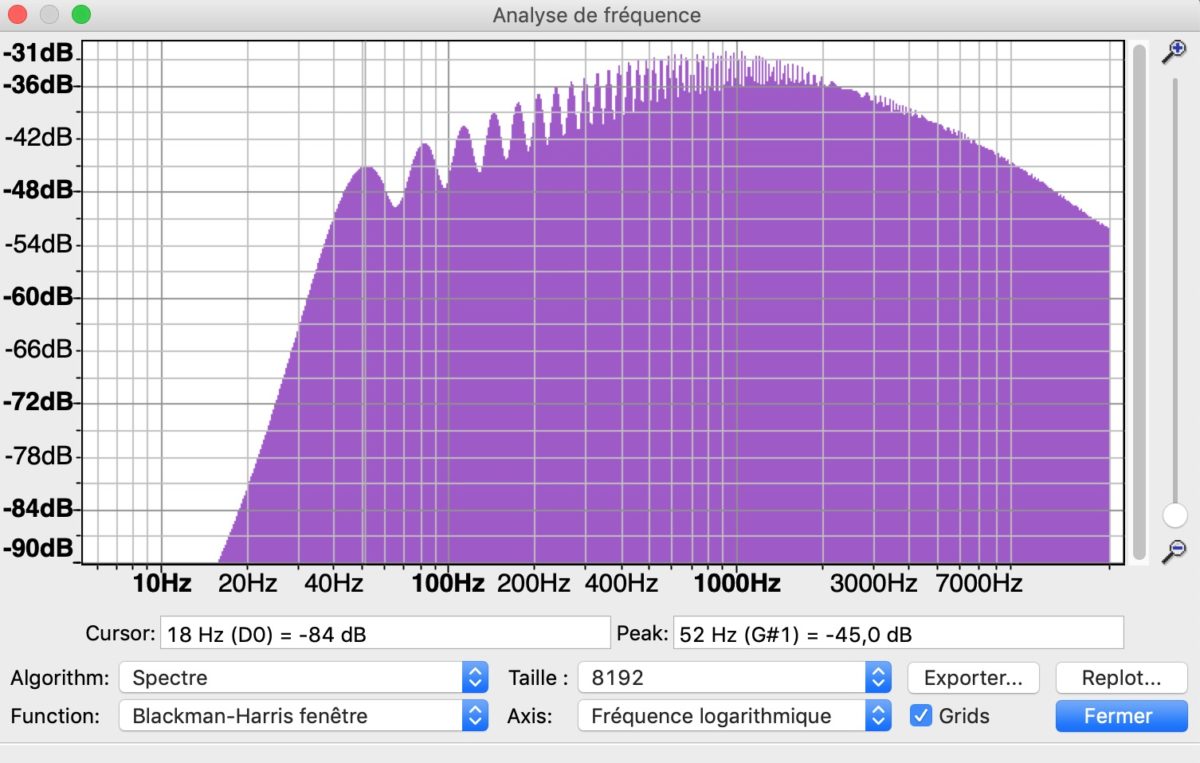Click the 20Hz frequency axis label
Image resolution: width=1200 pixels, height=763 pixels.
pyautogui.click(x=247, y=583)
